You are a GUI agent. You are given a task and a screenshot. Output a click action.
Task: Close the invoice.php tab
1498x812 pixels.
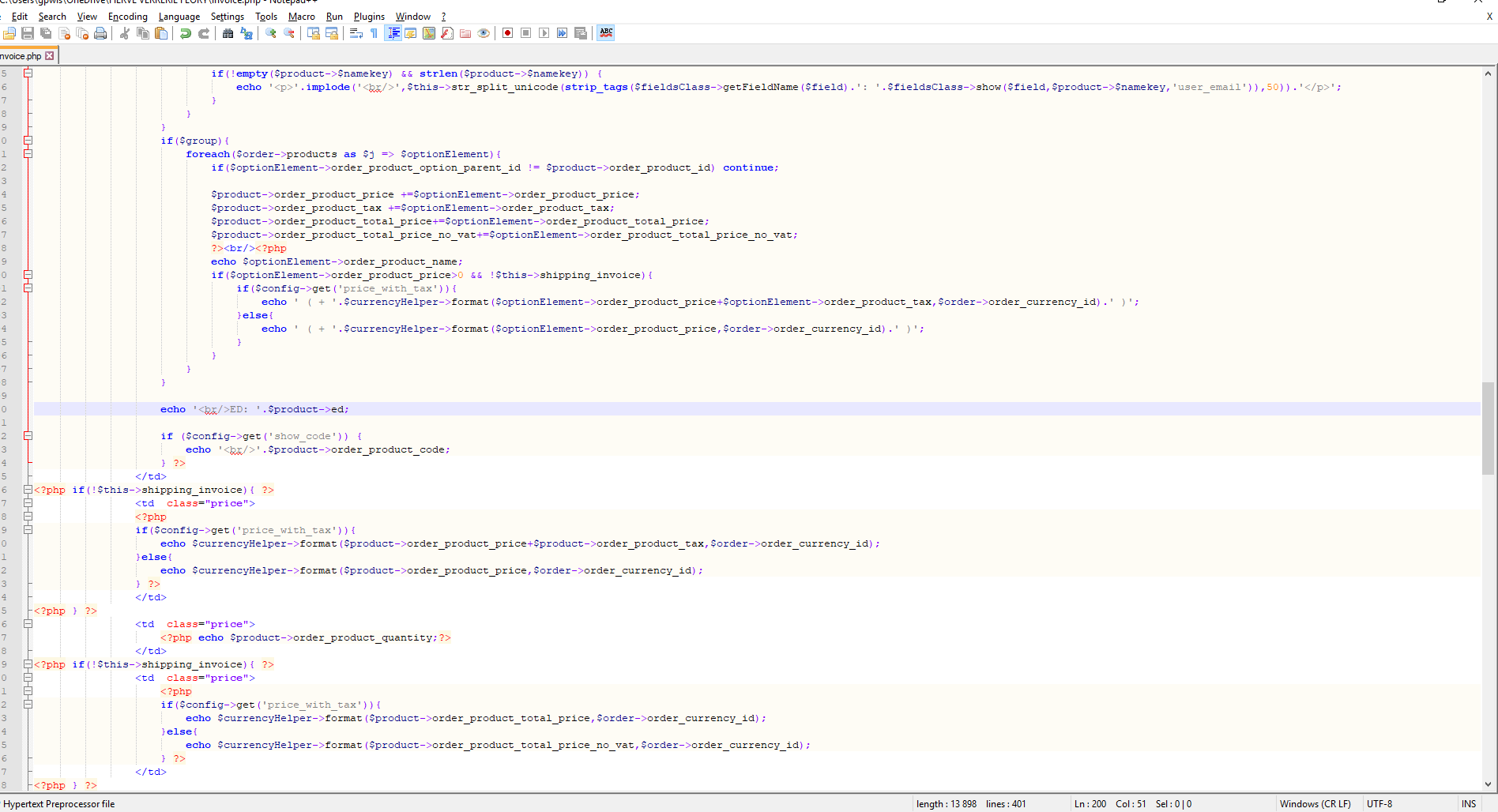click(50, 56)
